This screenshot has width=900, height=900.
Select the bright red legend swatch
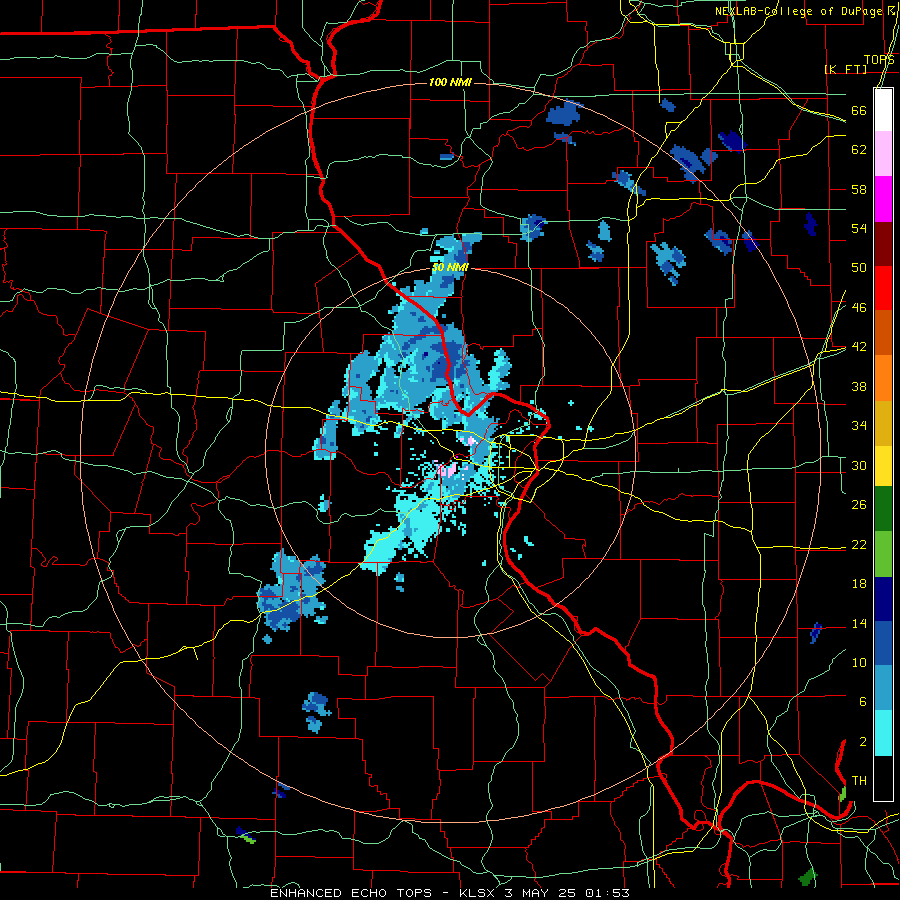click(883, 288)
